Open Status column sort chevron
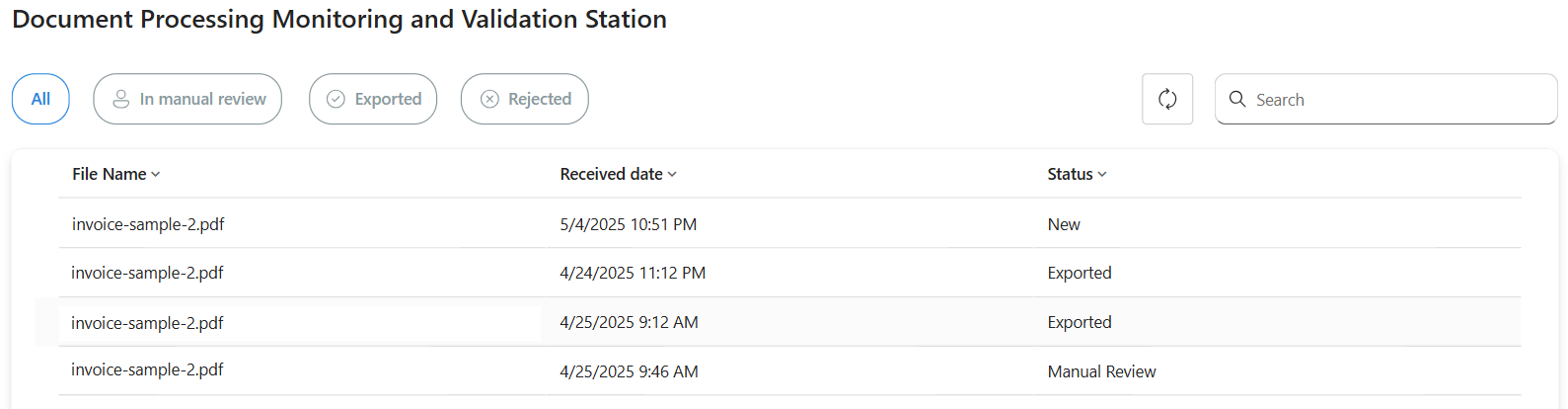The width and height of the screenshot is (1568, 409). 1102,175
